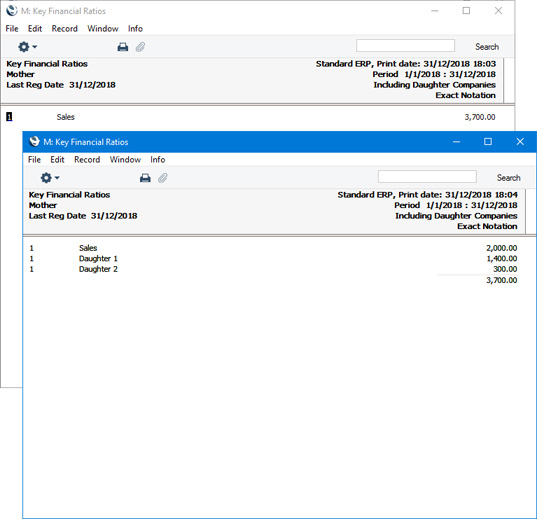This screenshot has width=537, height=519.
Task: Click paperclip attachments icon in back window
Action: click(x=140, y=47)
